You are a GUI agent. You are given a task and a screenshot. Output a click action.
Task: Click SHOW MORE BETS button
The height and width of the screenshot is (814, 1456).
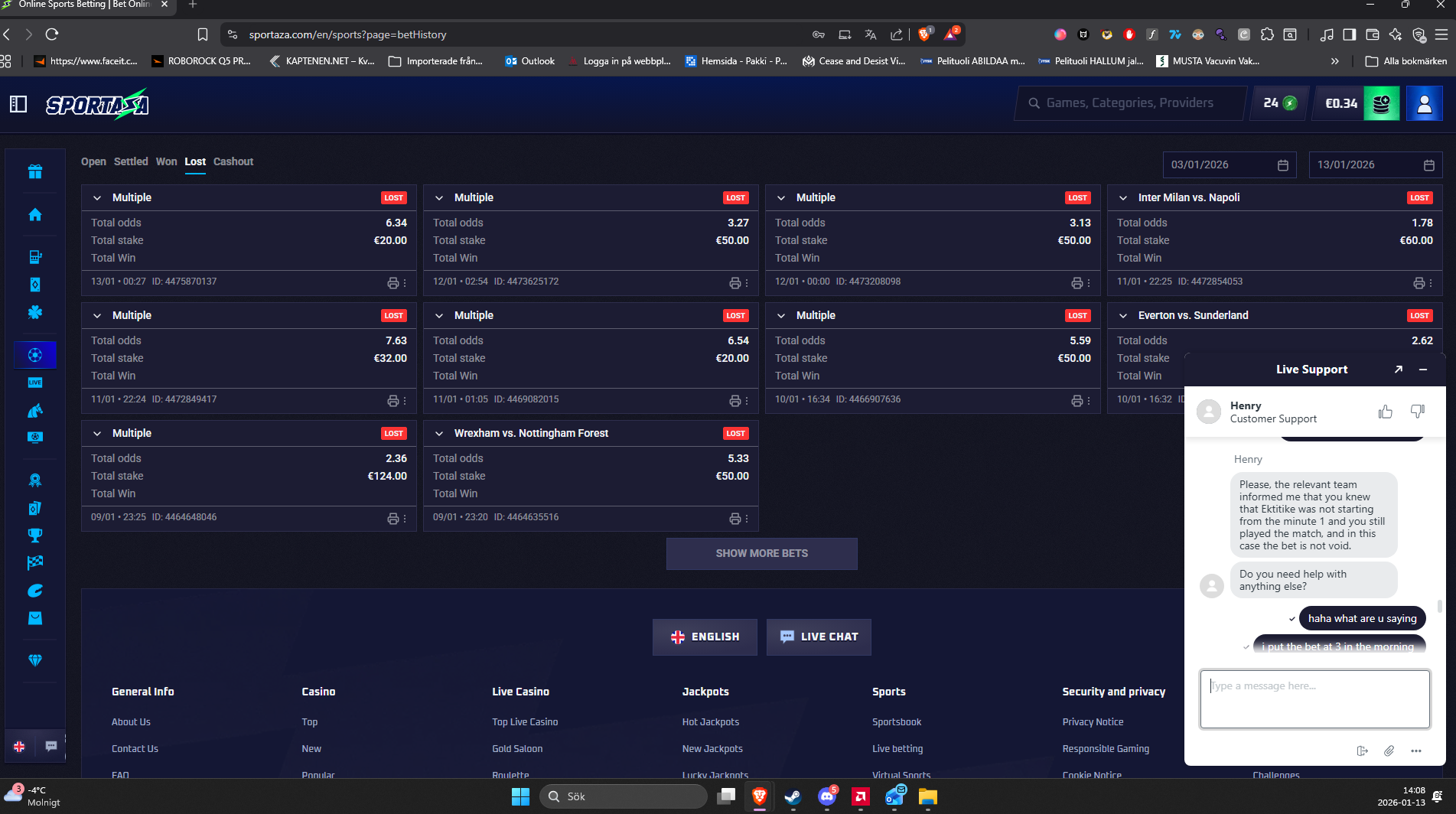coord(761,553)
